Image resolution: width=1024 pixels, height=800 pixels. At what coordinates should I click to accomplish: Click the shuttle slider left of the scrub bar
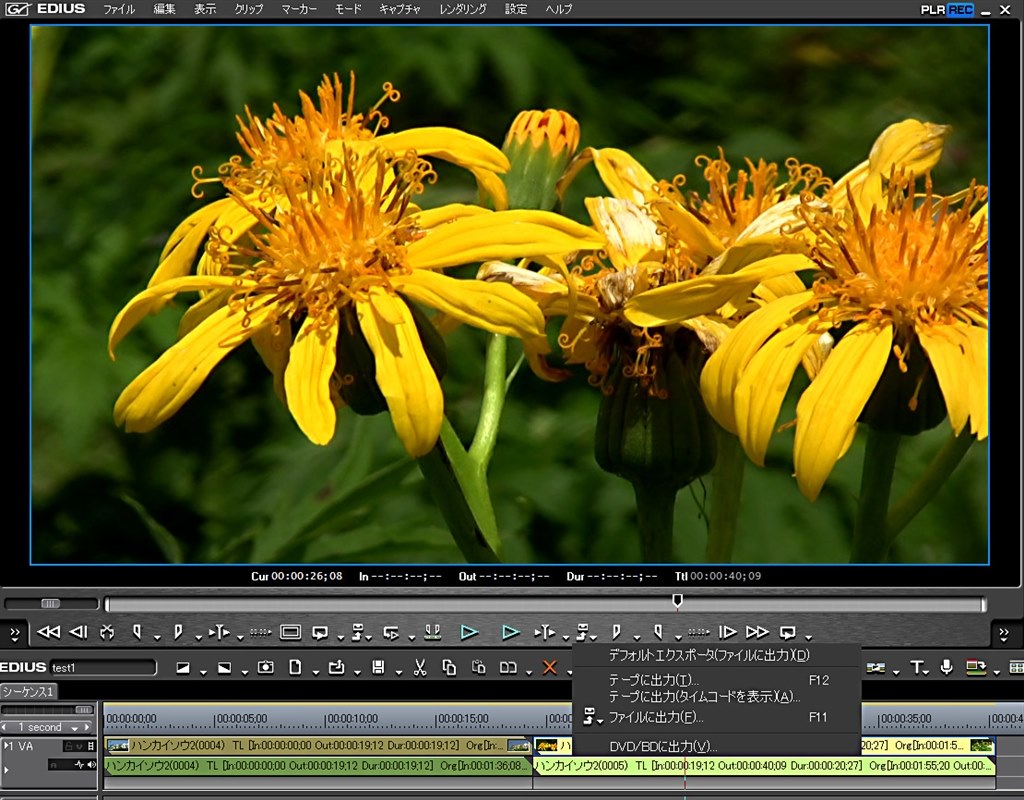(50, 603)
